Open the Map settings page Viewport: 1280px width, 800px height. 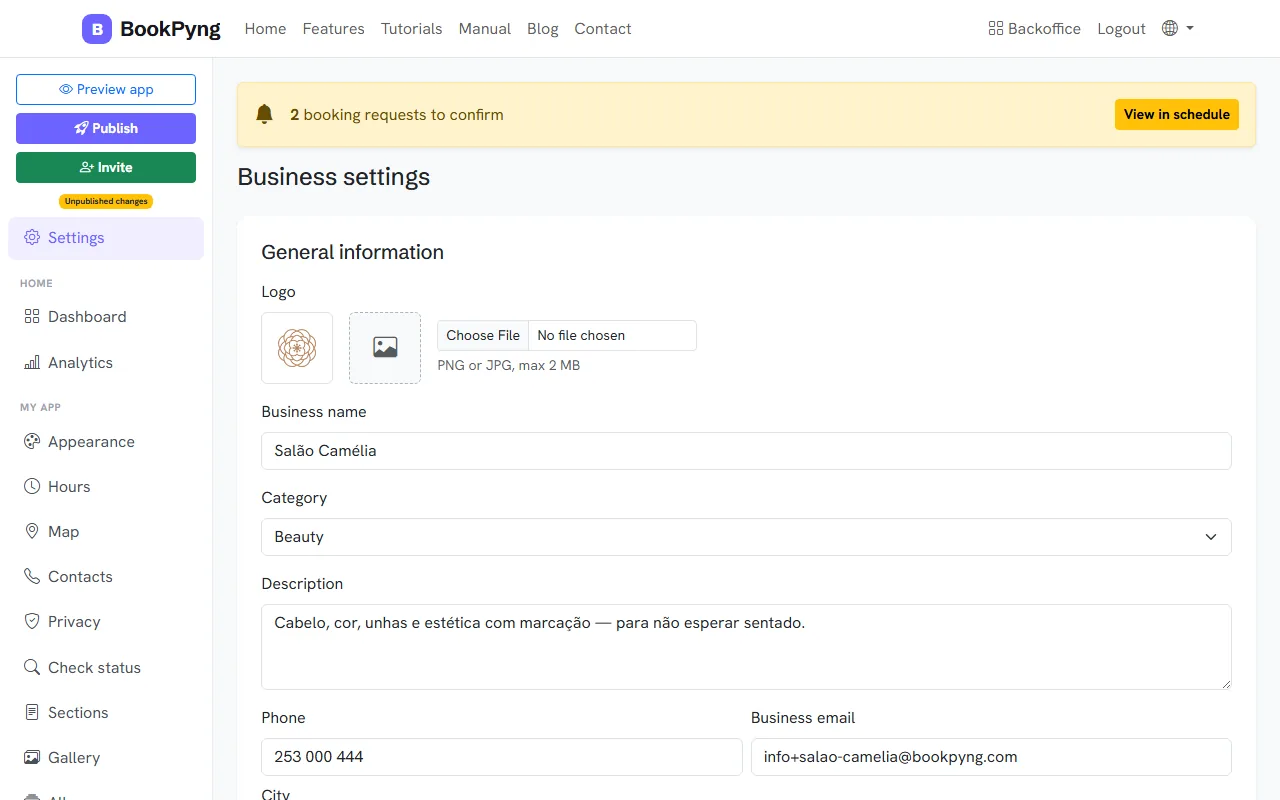106,532
